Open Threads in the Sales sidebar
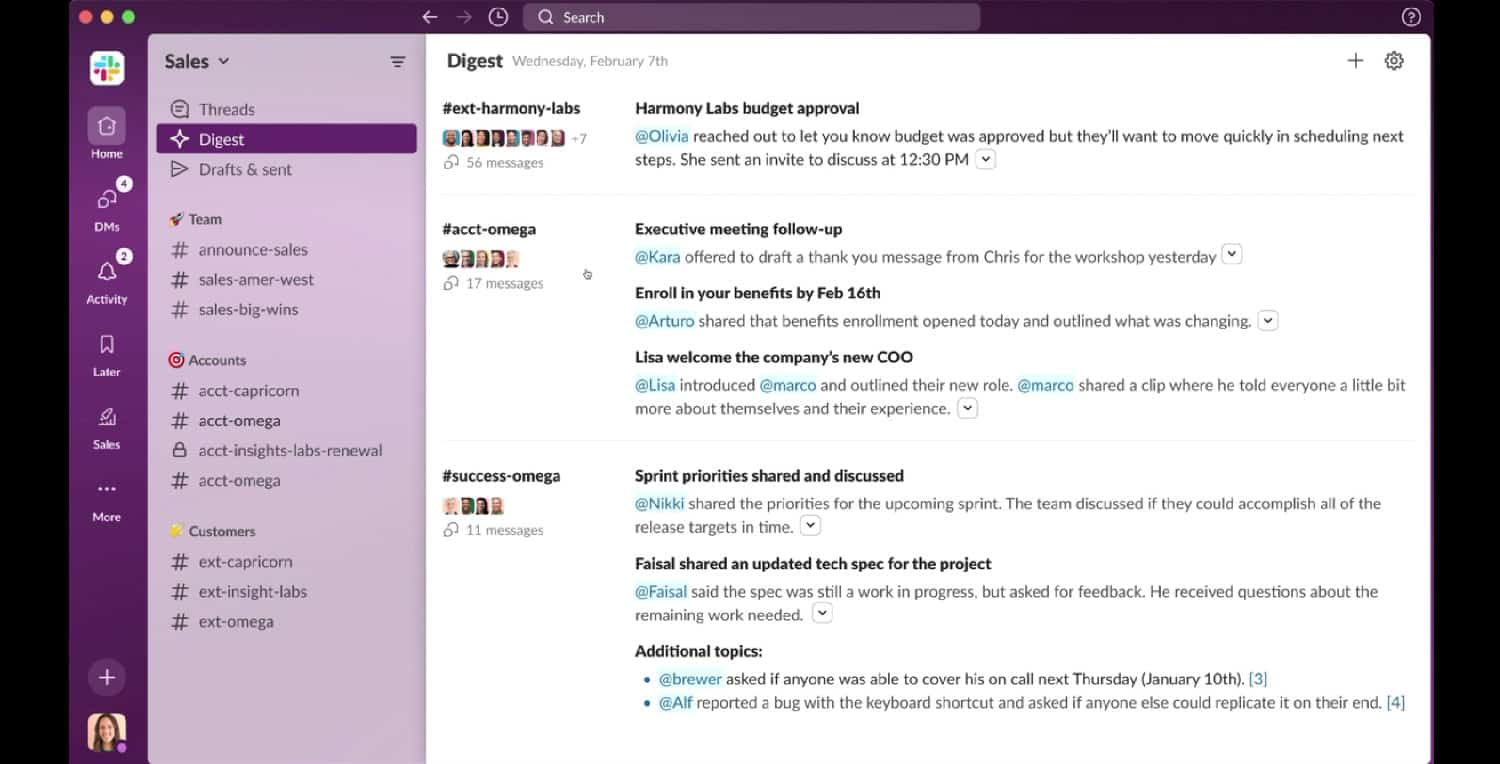 click(227, 108)
